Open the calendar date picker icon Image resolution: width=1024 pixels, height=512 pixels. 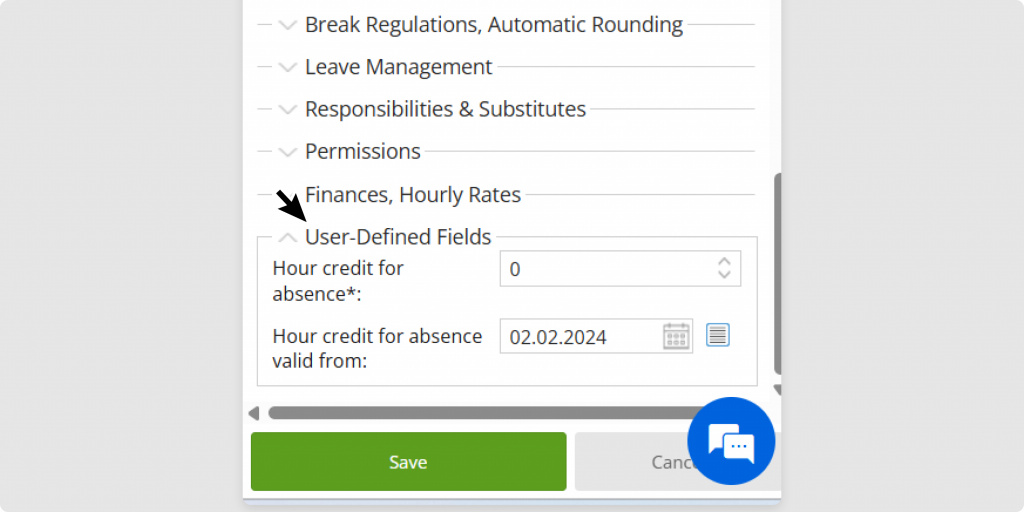(x=677, y=336)
